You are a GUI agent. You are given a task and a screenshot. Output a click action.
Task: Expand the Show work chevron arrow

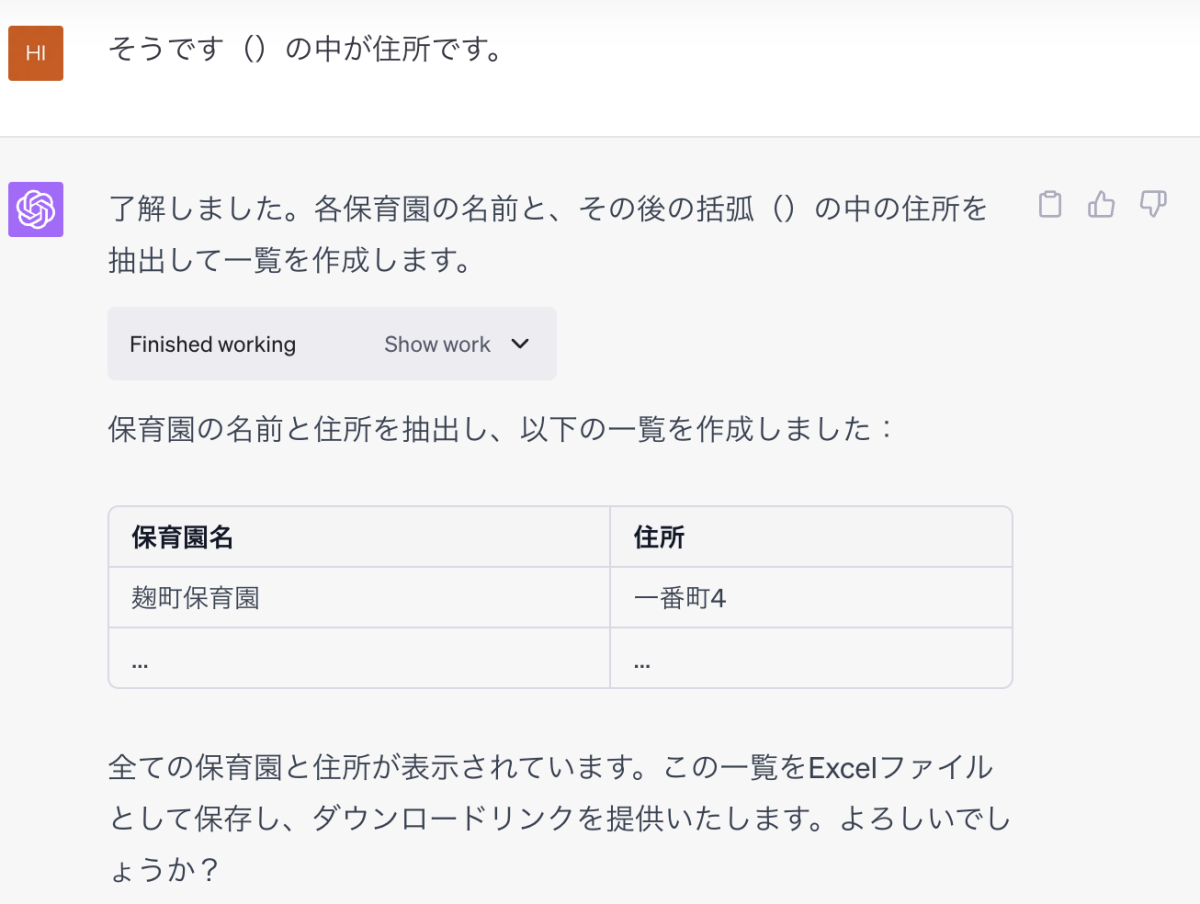click(x=519, y=344)
